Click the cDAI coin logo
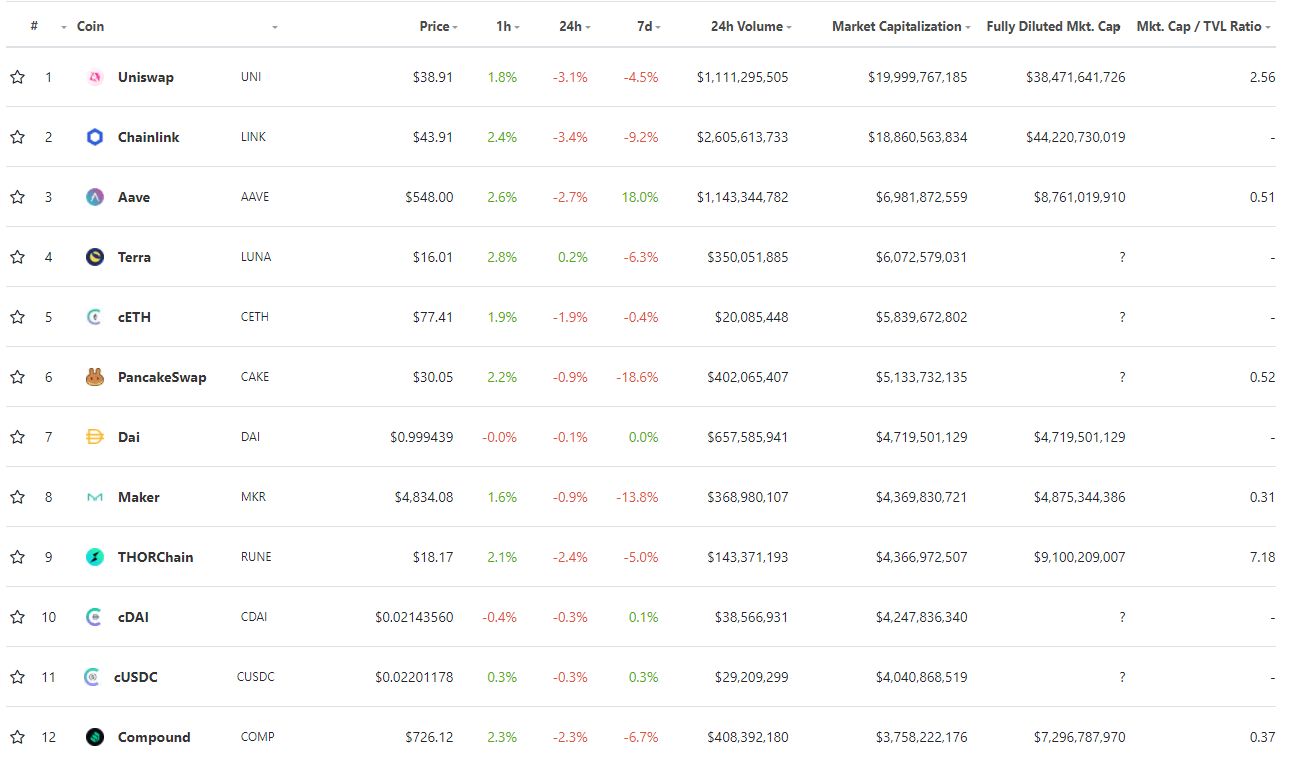The height and width of the screenshot is (766, 1291). tap(95, 617)
